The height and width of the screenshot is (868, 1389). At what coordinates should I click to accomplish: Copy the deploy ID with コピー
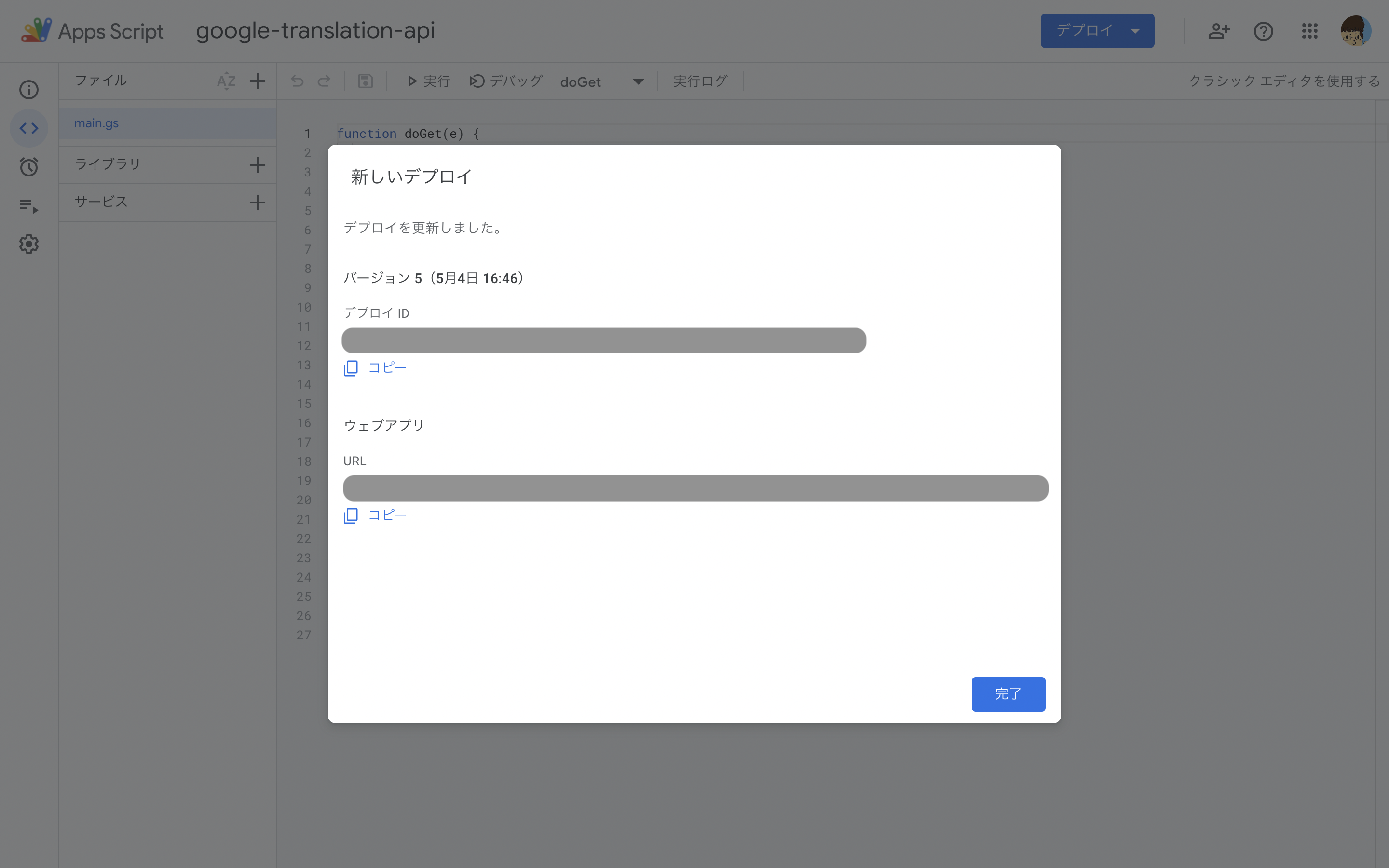[x=375, y=367]
